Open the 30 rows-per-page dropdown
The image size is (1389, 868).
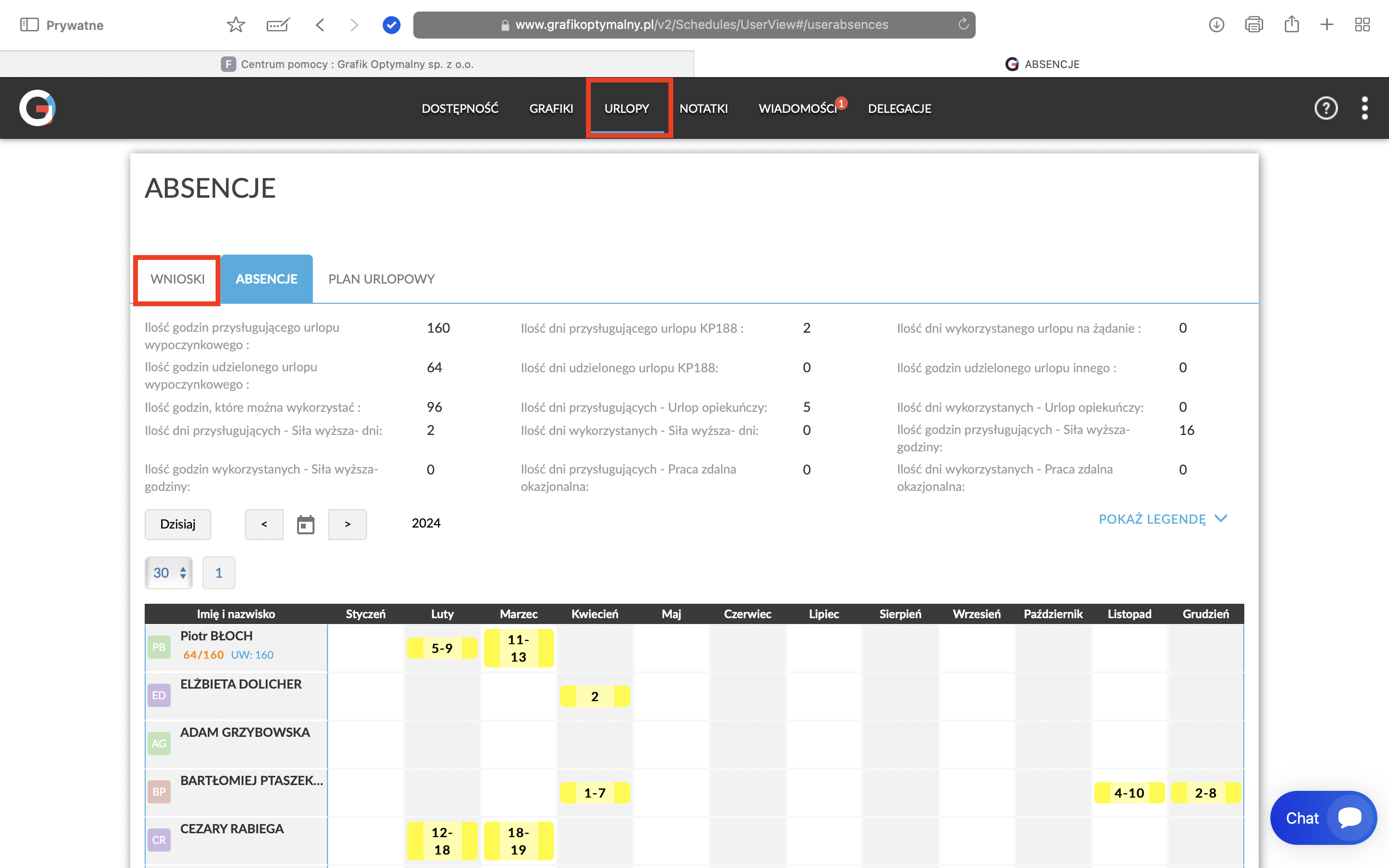pyautogui.click(x=169, y=572)
